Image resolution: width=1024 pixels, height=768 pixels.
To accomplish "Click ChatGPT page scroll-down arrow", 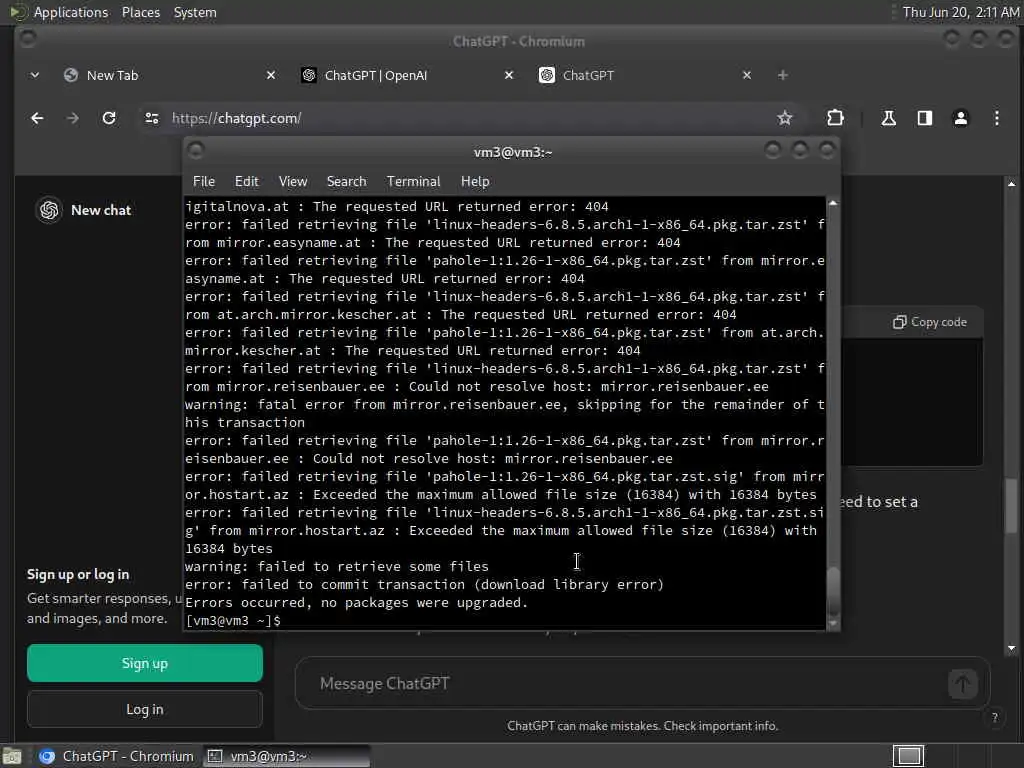I will [1011, 648].
